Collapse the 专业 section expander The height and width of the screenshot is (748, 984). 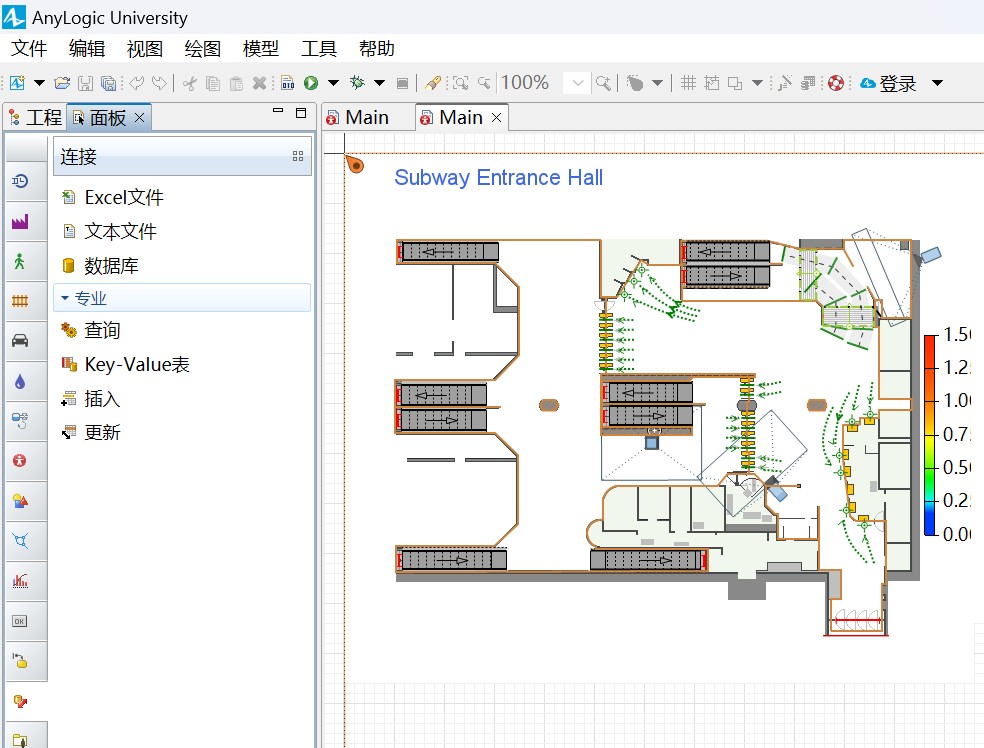(66, 298)
